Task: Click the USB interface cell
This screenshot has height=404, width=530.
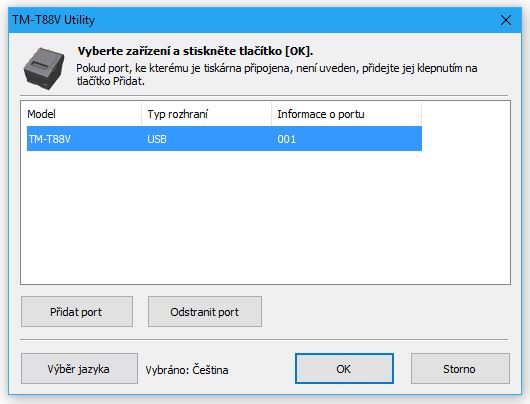Action: (157, 139)
